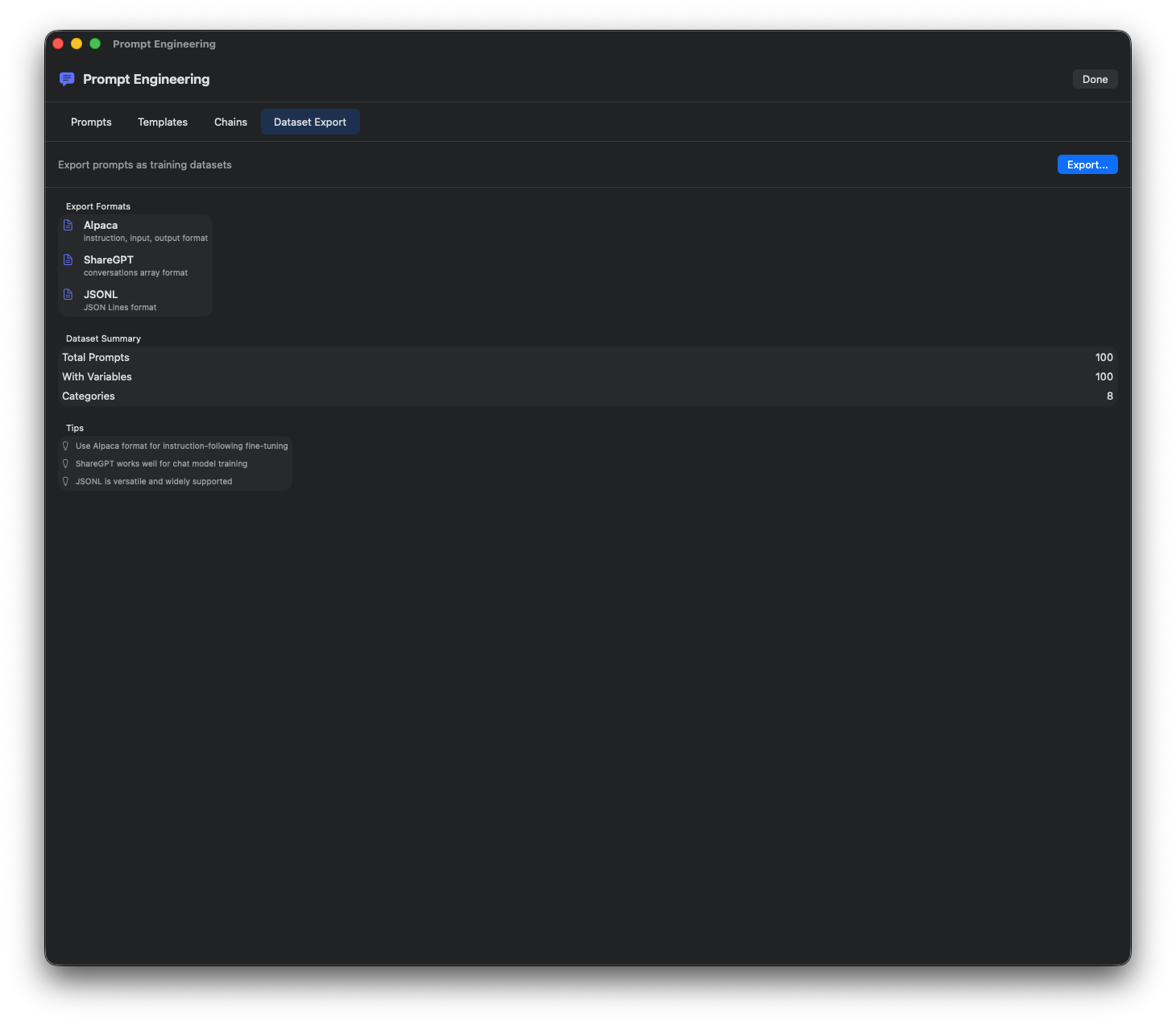Click the Alpaca fine-tuning tip text

[x=181, y=446]
